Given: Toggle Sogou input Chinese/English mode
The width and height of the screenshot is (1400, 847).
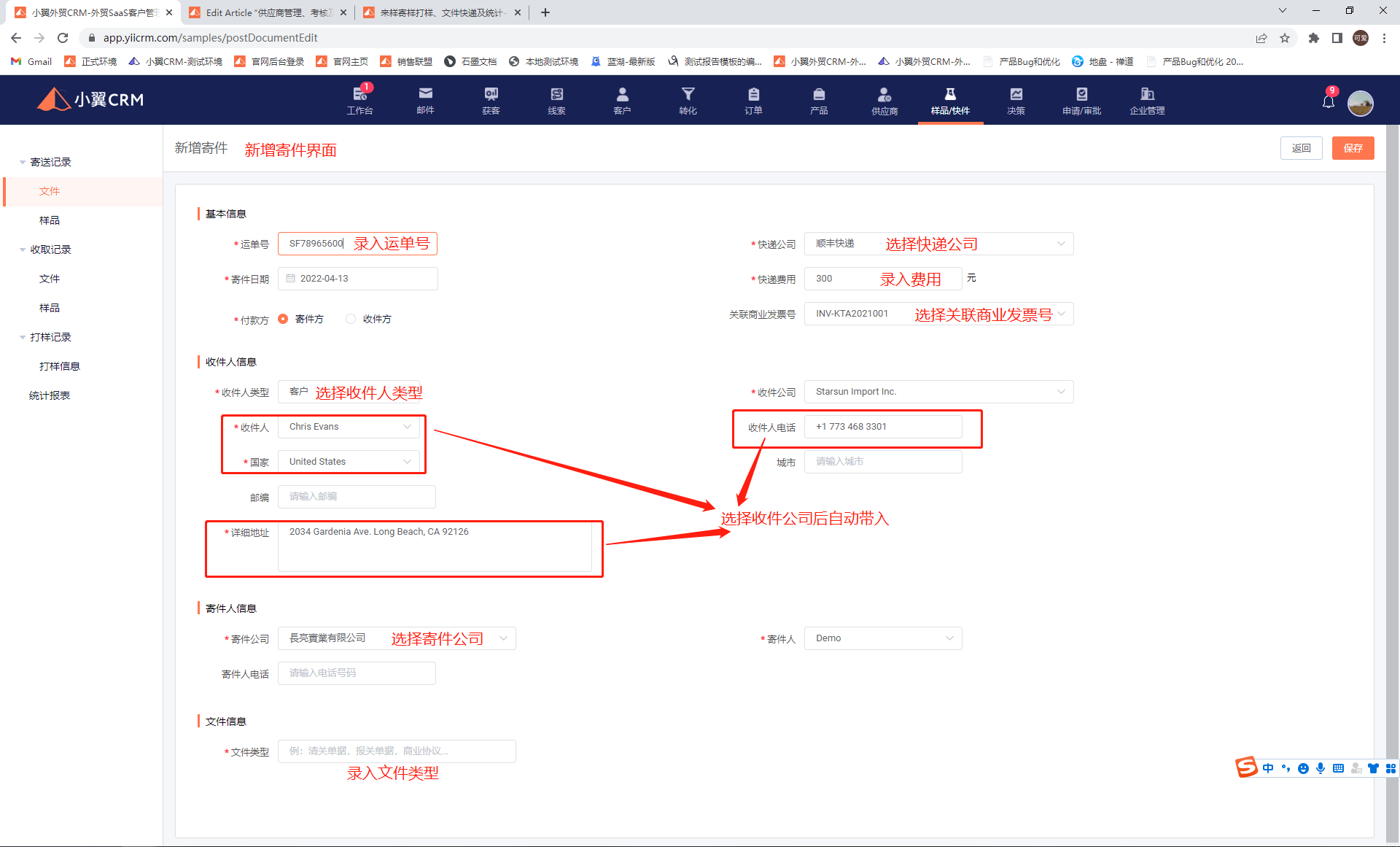Looking at the screenshot, I should (x=1268, y=768).
